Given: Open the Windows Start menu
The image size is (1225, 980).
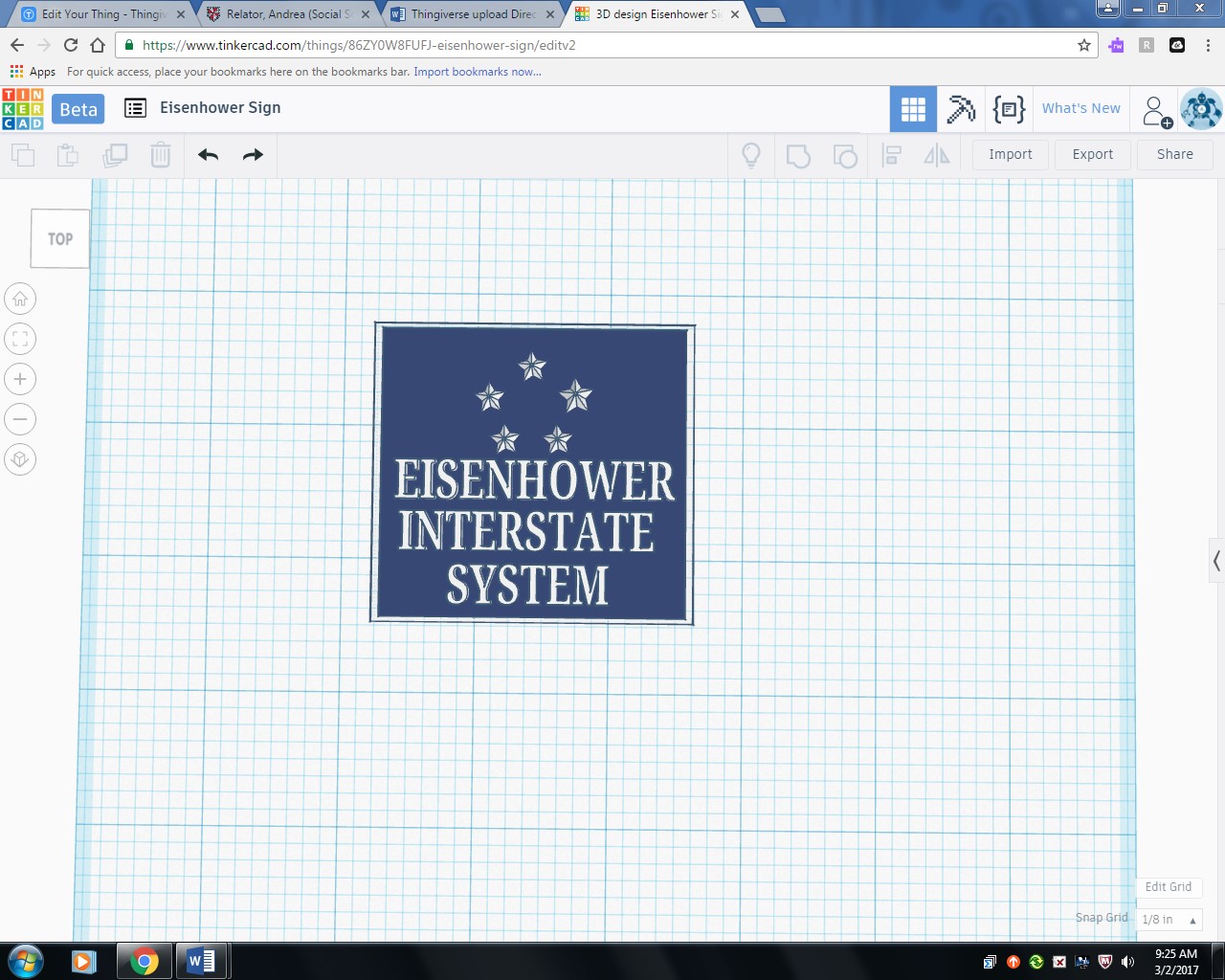Looking at the screenshot, I should click(26, 961).
